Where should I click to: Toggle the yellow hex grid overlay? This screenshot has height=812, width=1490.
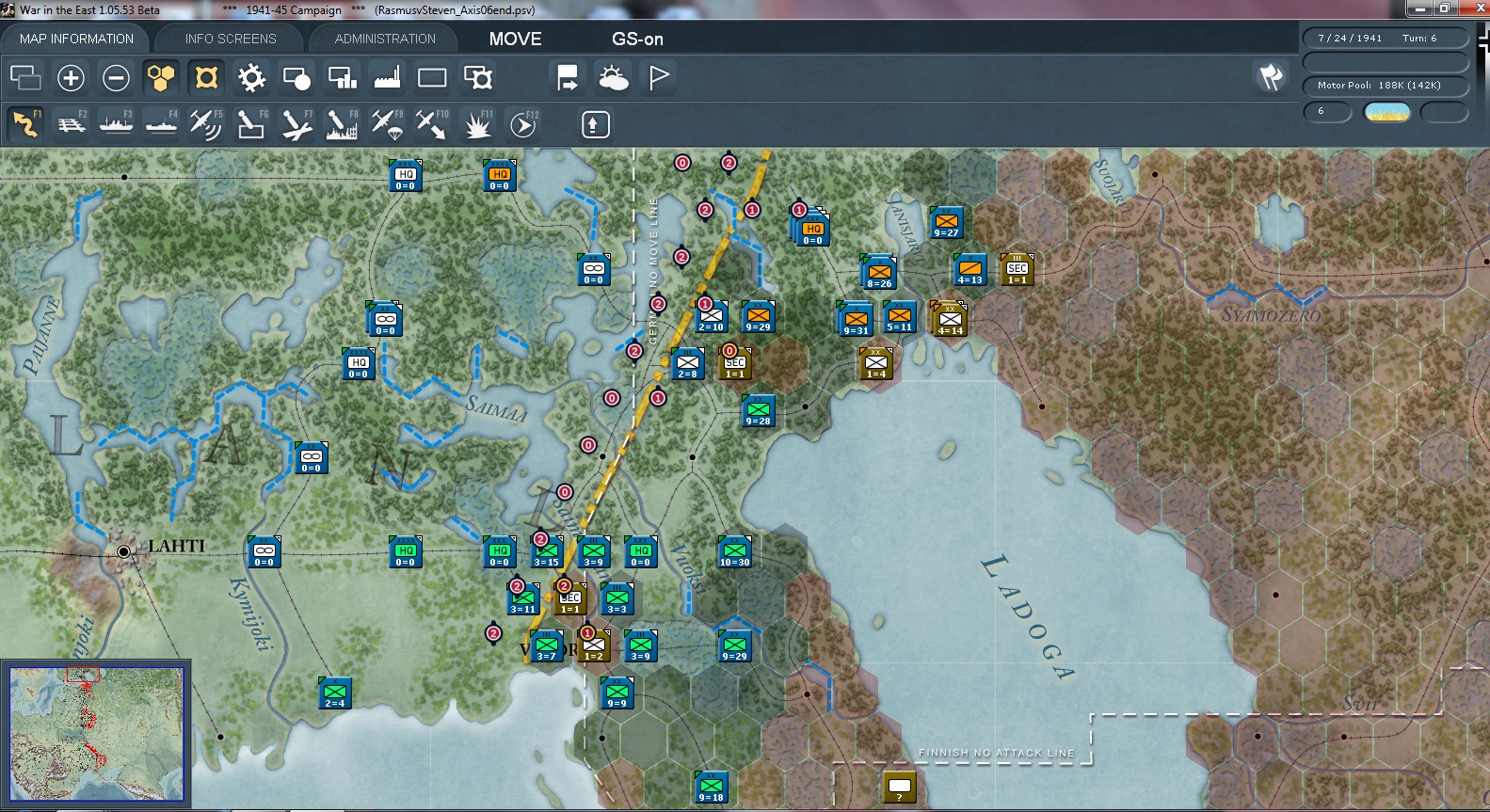click(161, 77)
